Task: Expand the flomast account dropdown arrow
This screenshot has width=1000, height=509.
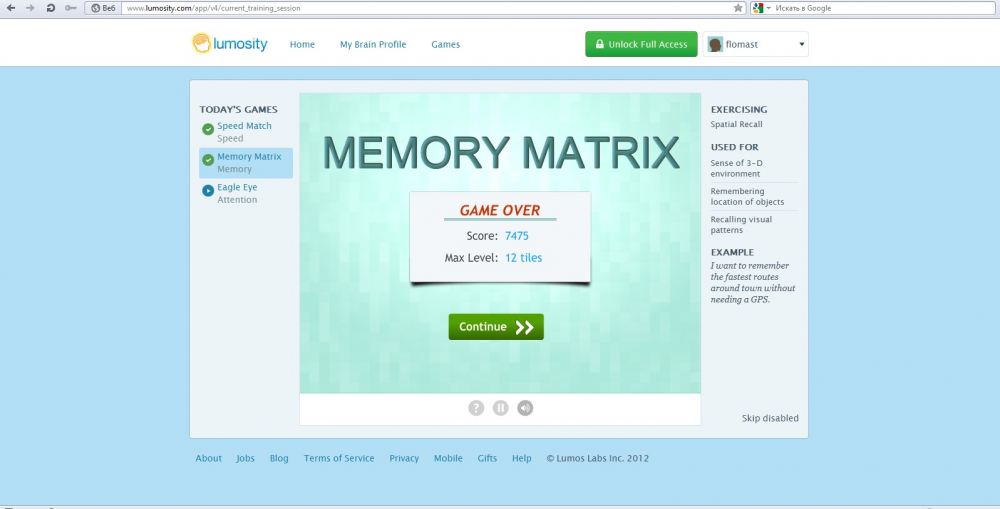Action: point(801,45)
